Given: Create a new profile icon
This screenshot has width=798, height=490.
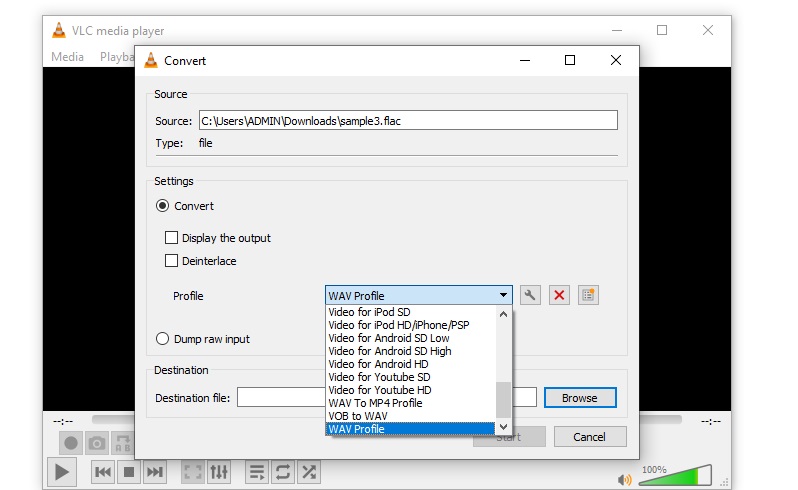Looking at the screenshot, I should pos(588,295).
